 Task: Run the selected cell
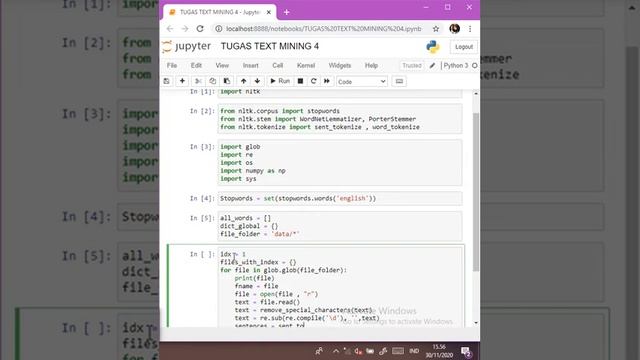[280, 81]
